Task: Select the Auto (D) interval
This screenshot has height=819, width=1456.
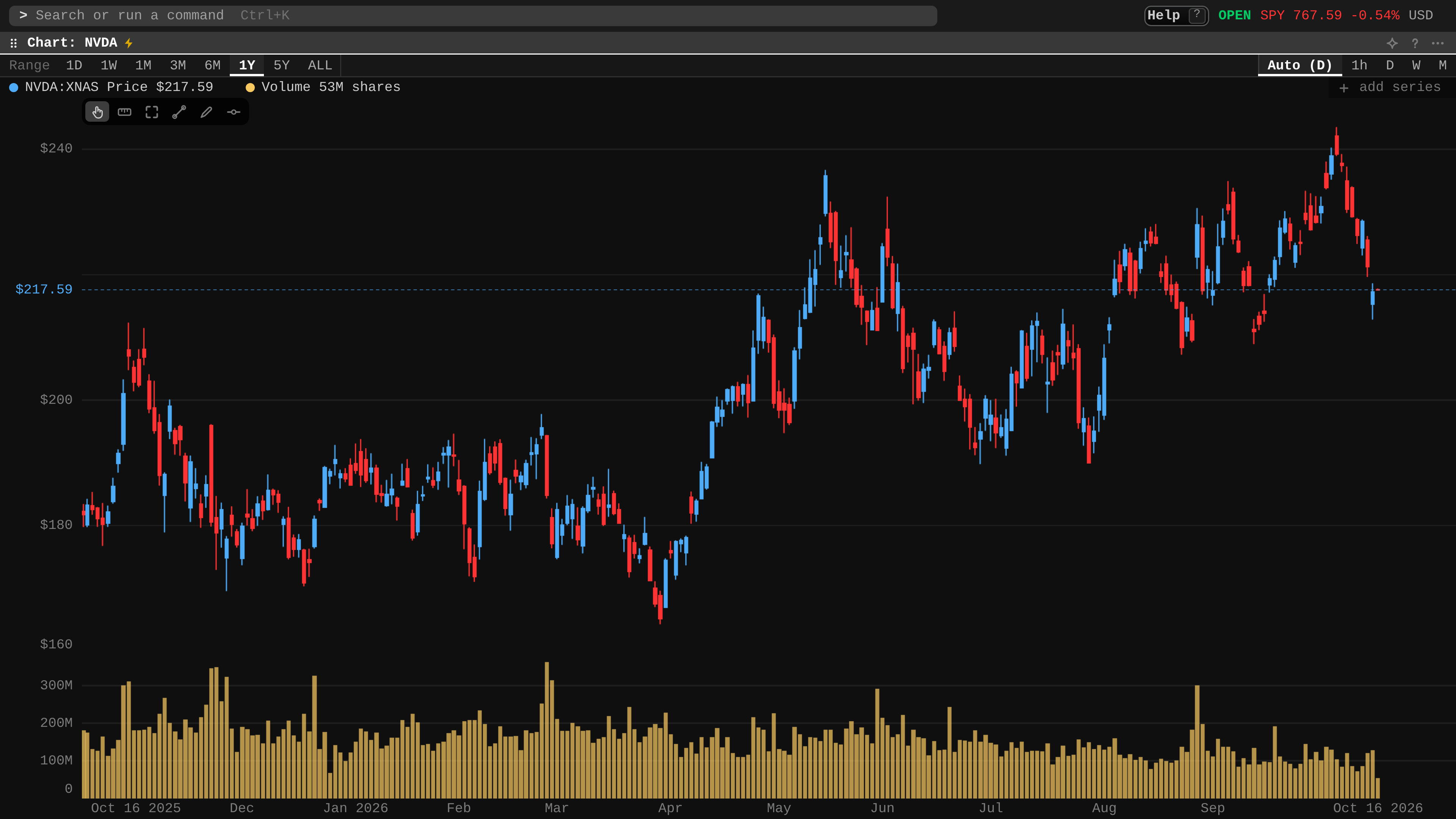Action: (x=1299, y=65)
